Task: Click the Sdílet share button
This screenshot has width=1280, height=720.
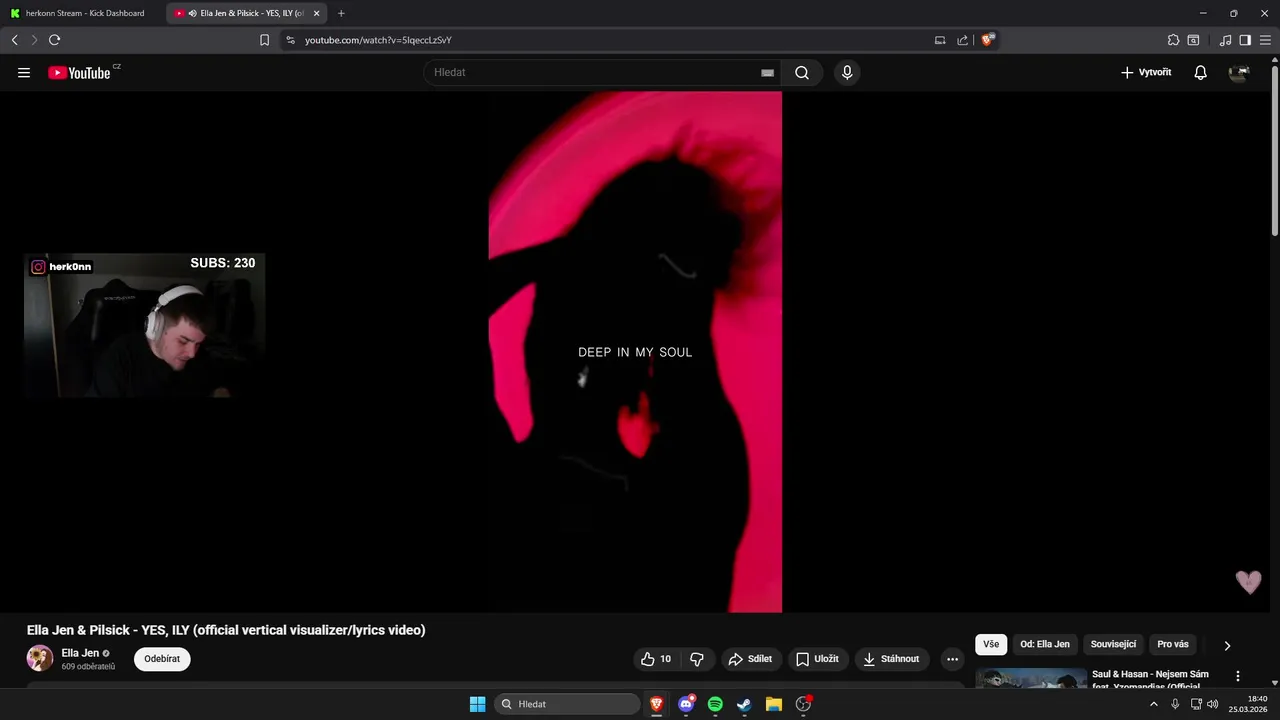Action: [750, 659]
